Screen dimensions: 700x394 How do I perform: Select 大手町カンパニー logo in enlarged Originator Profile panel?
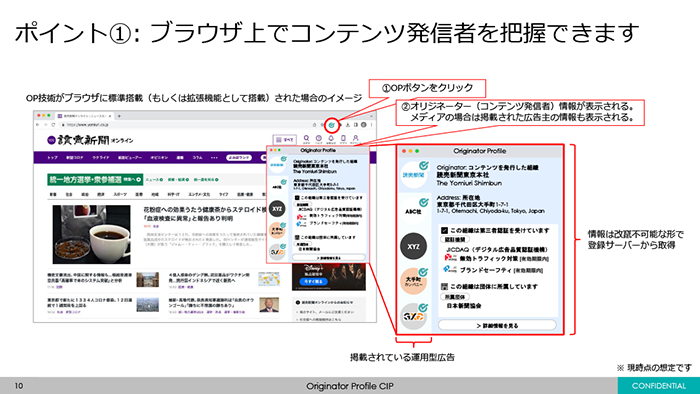tap(414, 281)
